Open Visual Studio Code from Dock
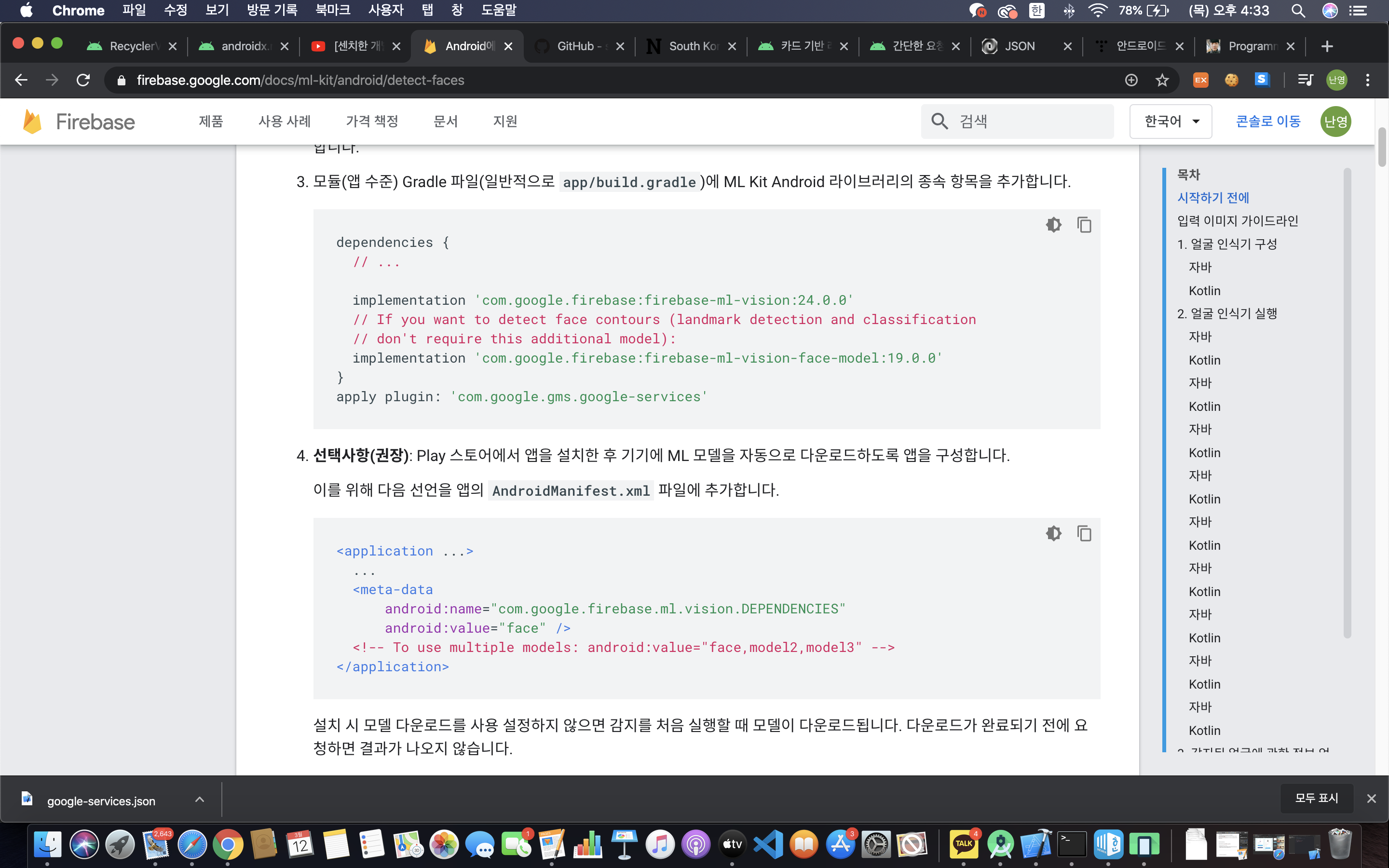Viewport: 1389px width, 868px height. 768,844
